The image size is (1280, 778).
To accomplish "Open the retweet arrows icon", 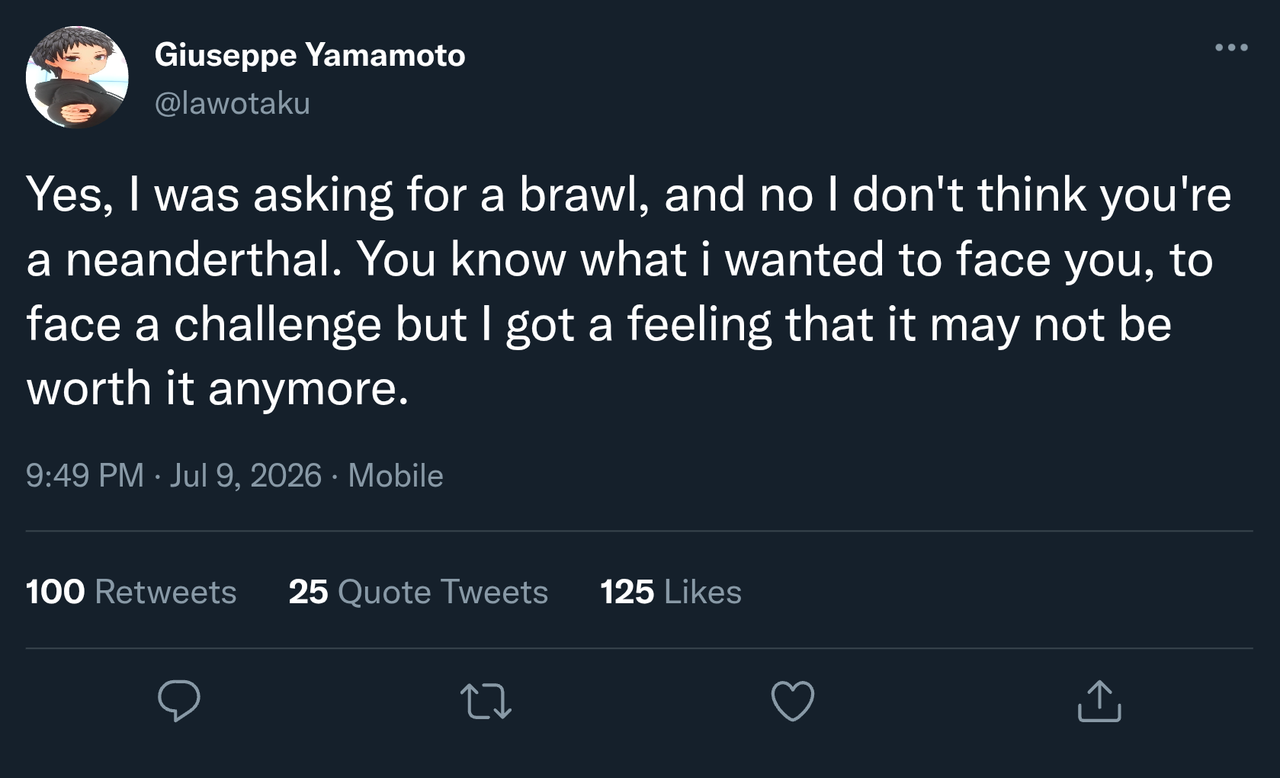I will point(486,701).
